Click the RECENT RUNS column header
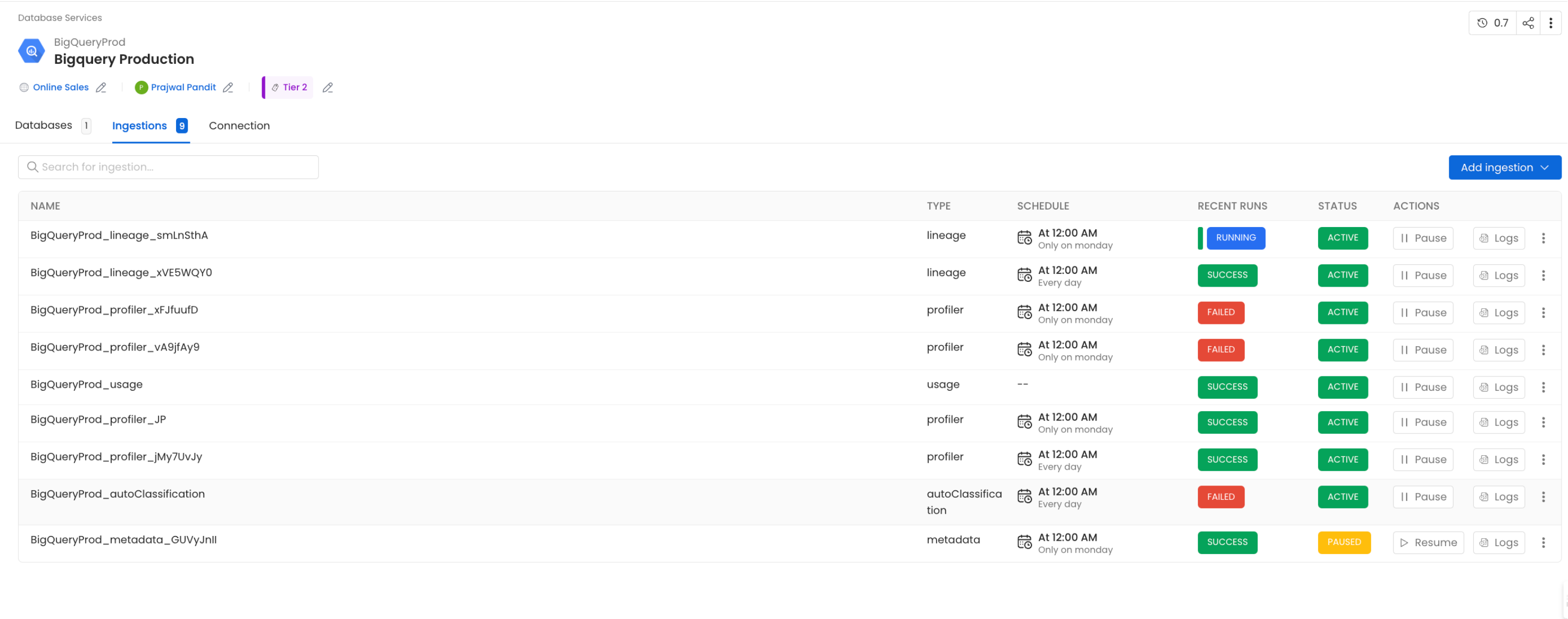Image resolution: width=1568 pixels, height=619 pixels. click(1232, 206)
